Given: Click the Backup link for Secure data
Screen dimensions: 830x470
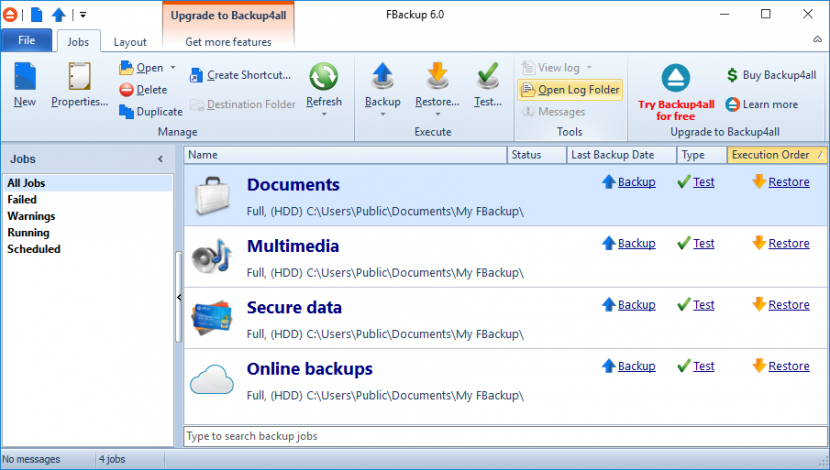Looking at the screenshot, I should 636,305.
